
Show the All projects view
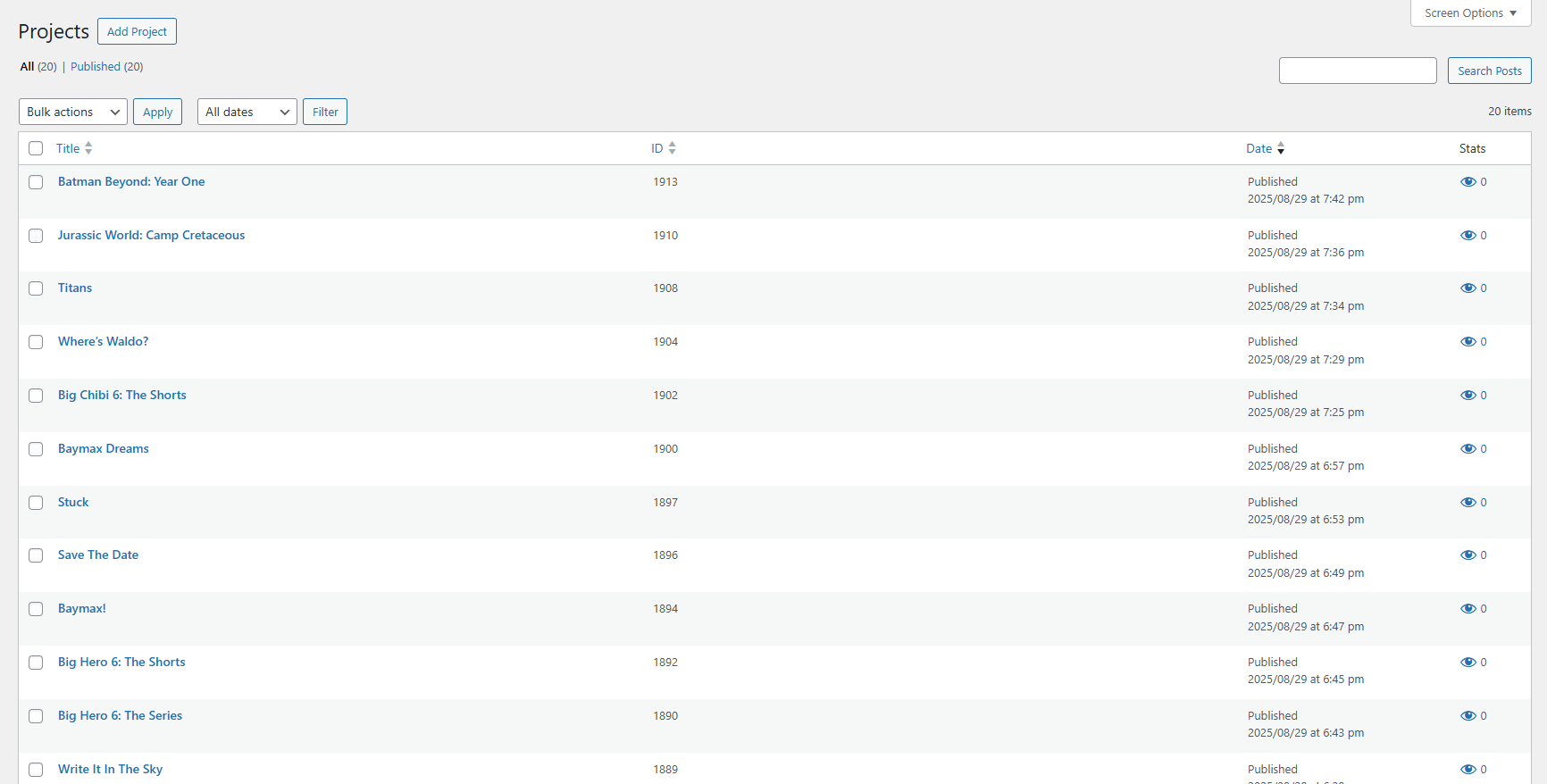[27, 67]
